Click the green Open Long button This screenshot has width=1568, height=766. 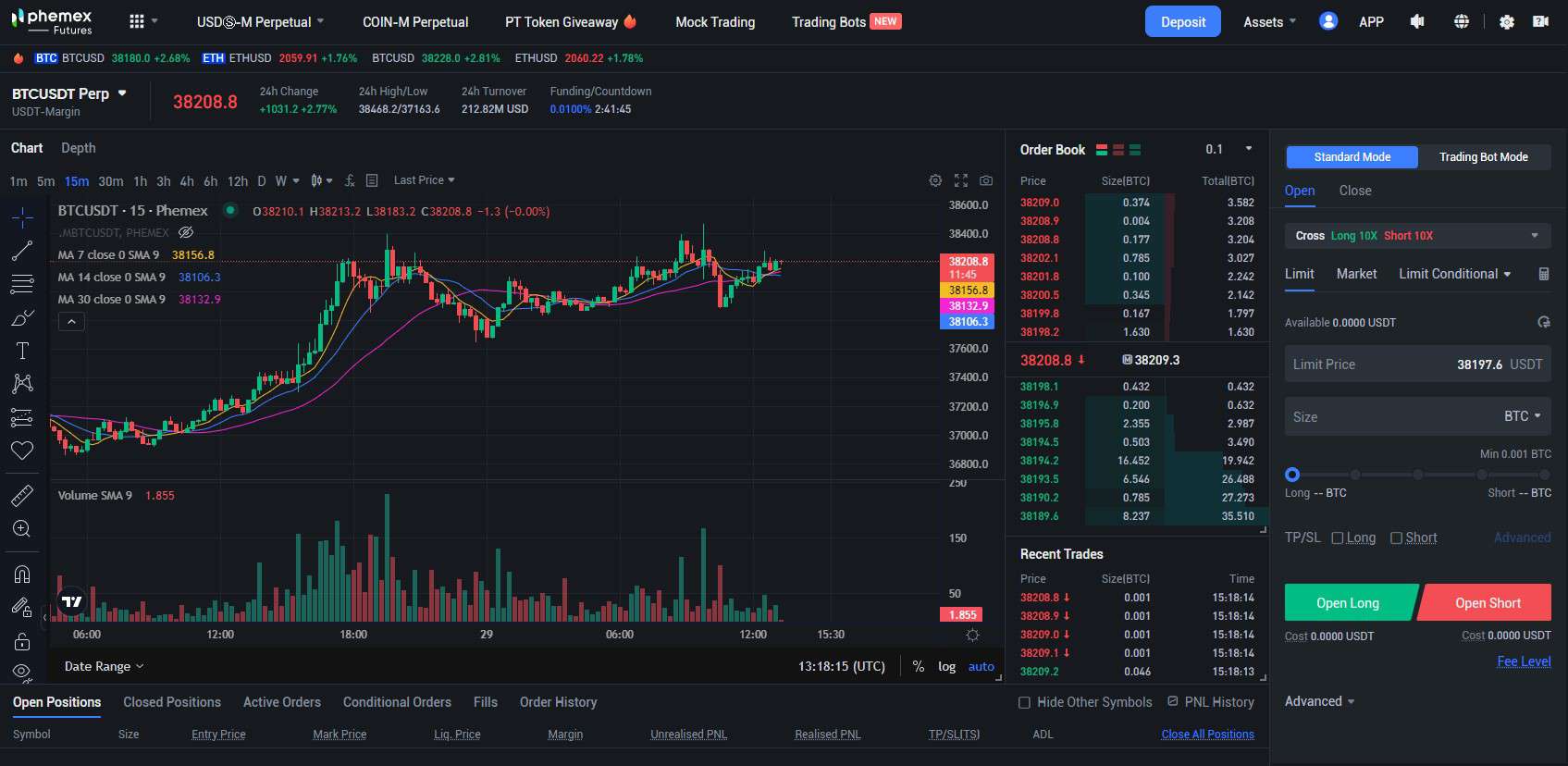coord(1348,603)
